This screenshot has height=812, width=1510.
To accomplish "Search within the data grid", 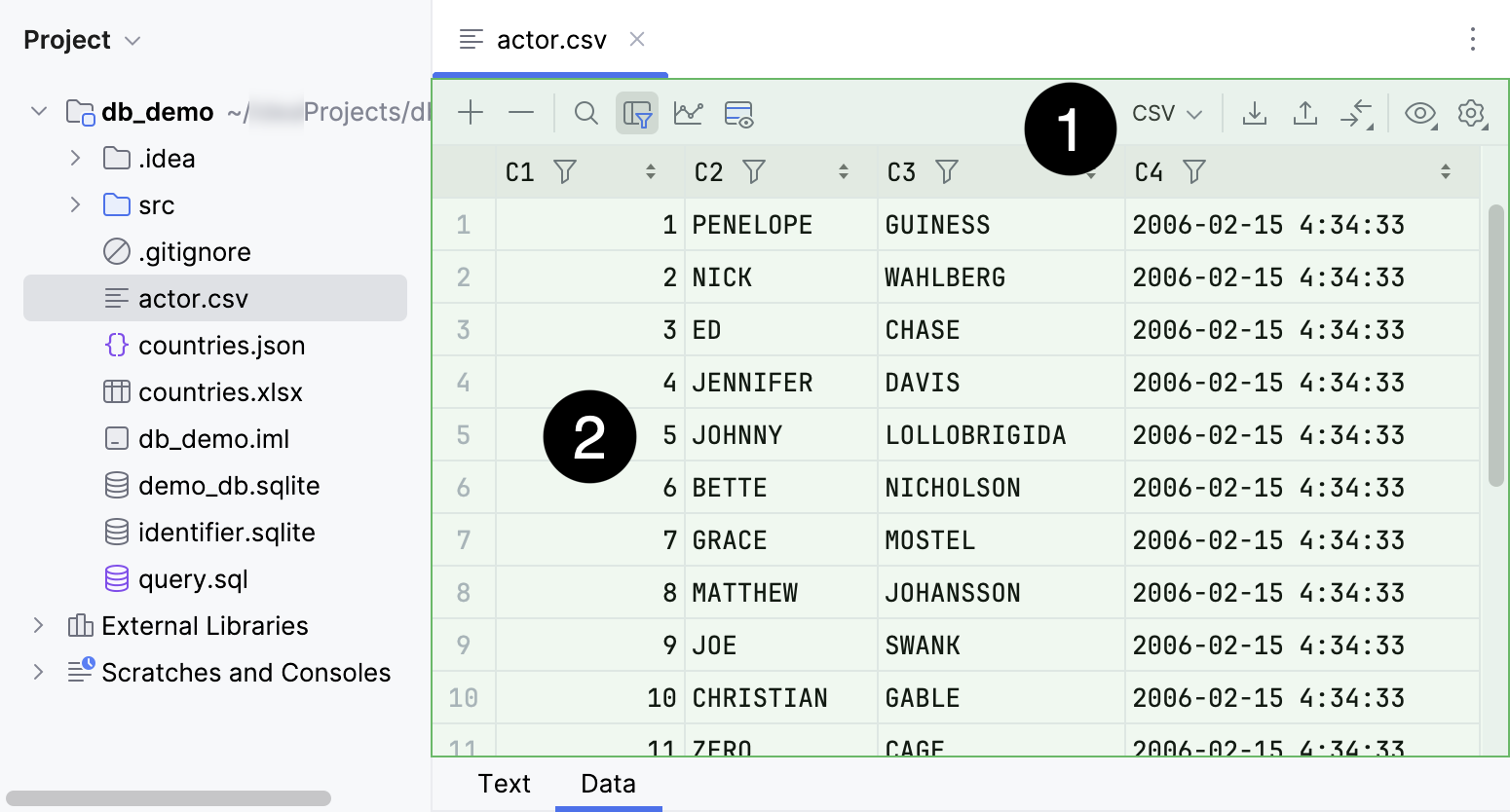I will pyautogui.click(x=585, y=113).
